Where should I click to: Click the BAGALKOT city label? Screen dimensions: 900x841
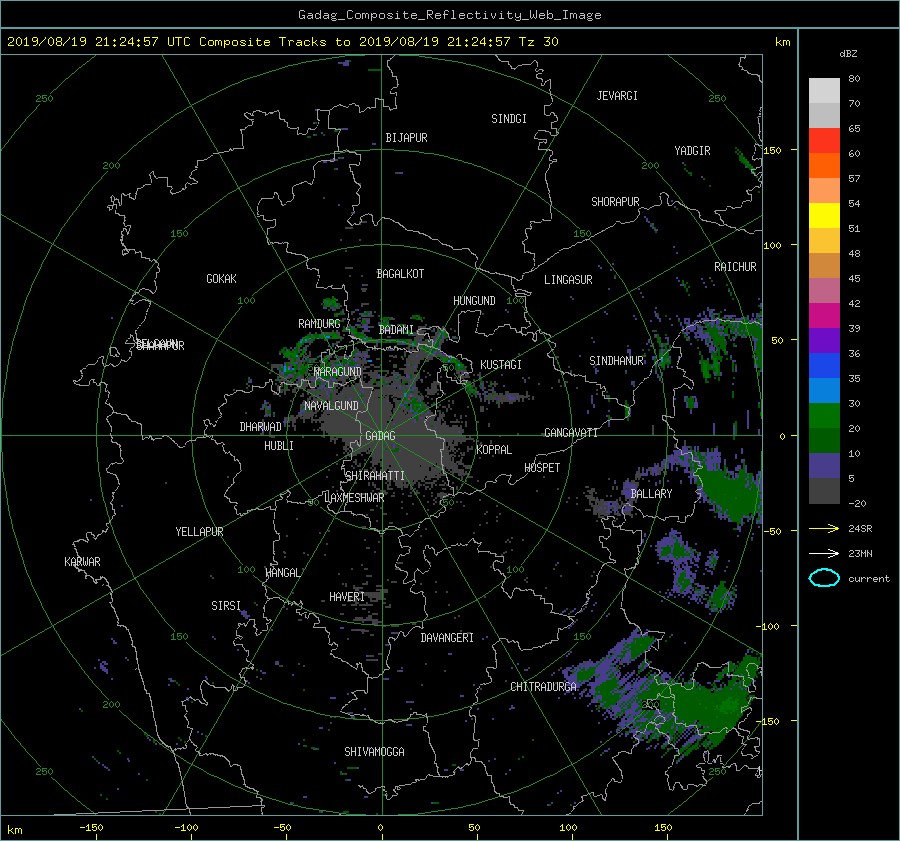(x=400, y=274)
